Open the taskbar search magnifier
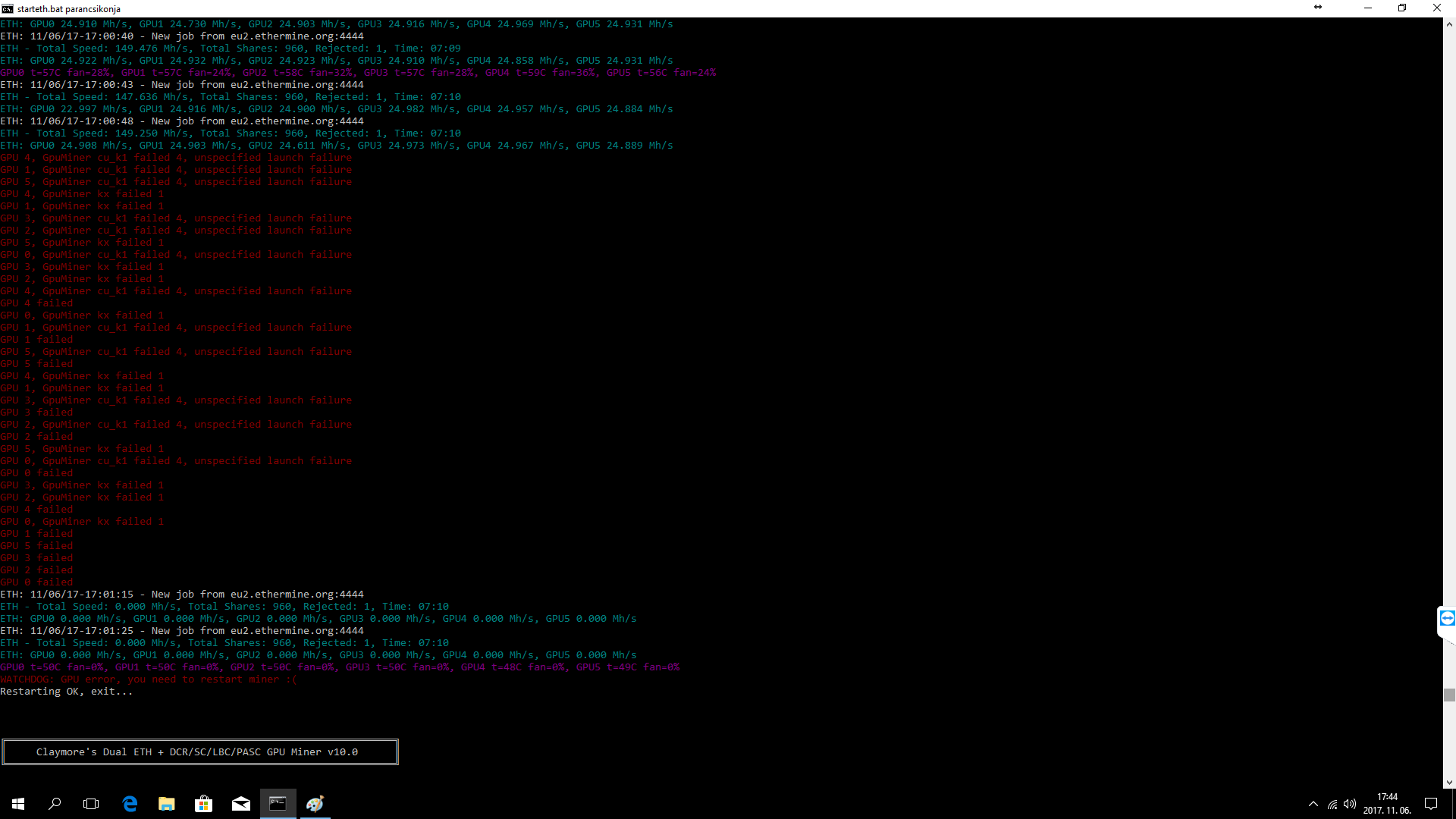Screen dimensions: 1456x819 55,804
